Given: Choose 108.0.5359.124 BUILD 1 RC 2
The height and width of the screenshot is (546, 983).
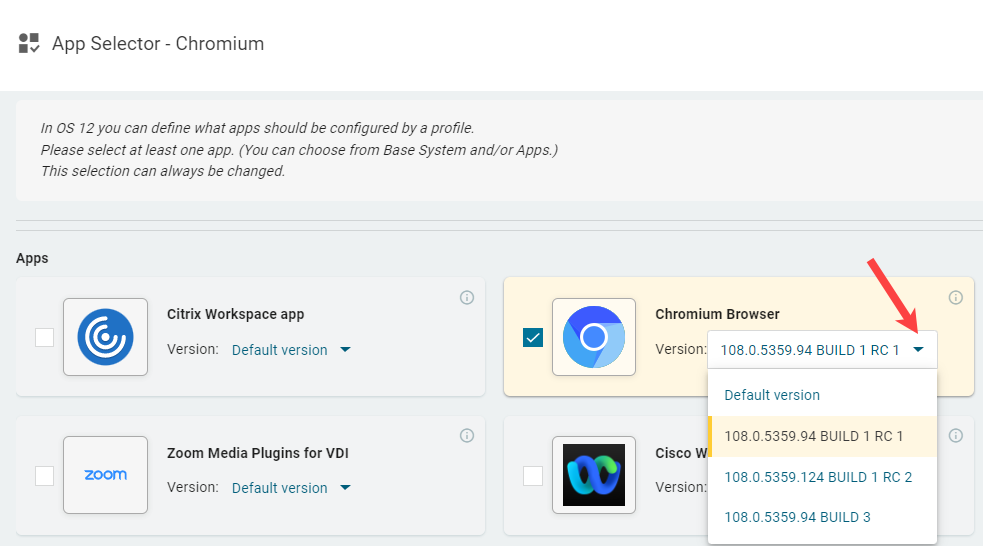Looking at the screenshot, I should tap(818, 477).
